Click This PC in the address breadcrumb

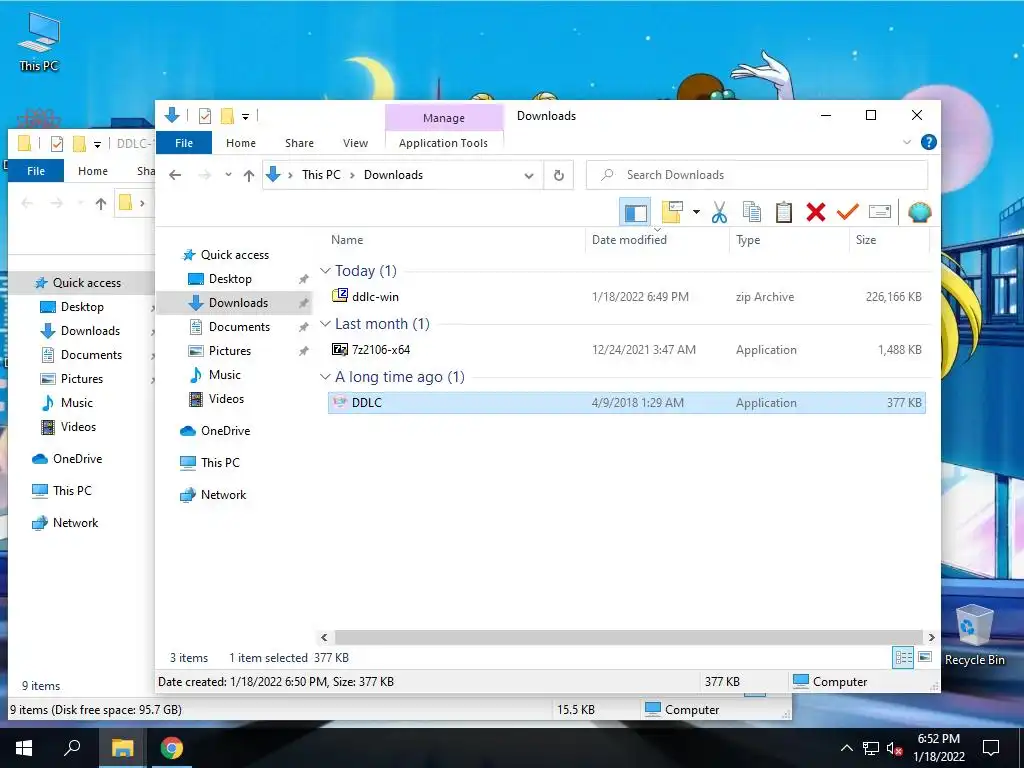coord(321,175)
